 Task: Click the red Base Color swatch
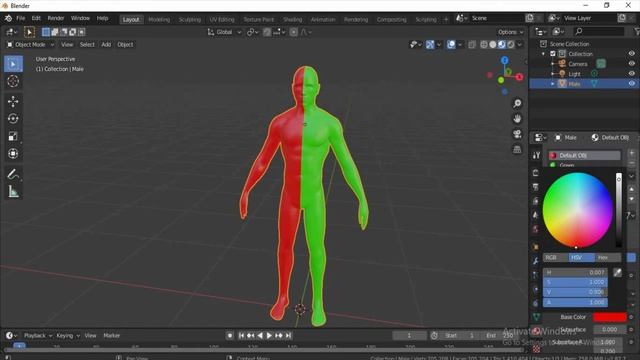pos(609,317)
